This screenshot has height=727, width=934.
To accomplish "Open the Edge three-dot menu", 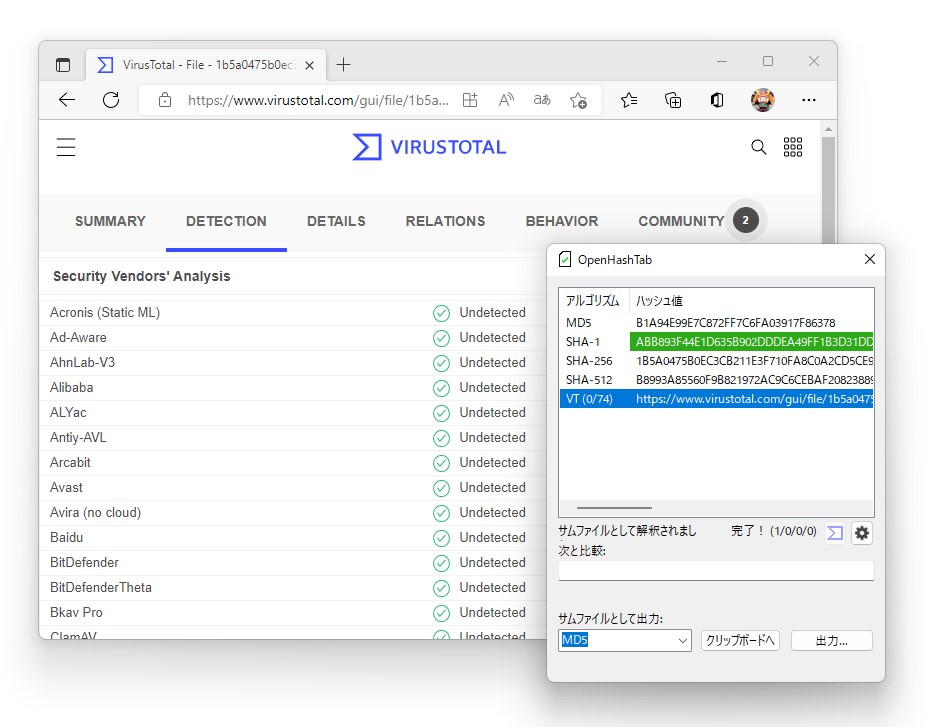I will [x=809, y=100].
